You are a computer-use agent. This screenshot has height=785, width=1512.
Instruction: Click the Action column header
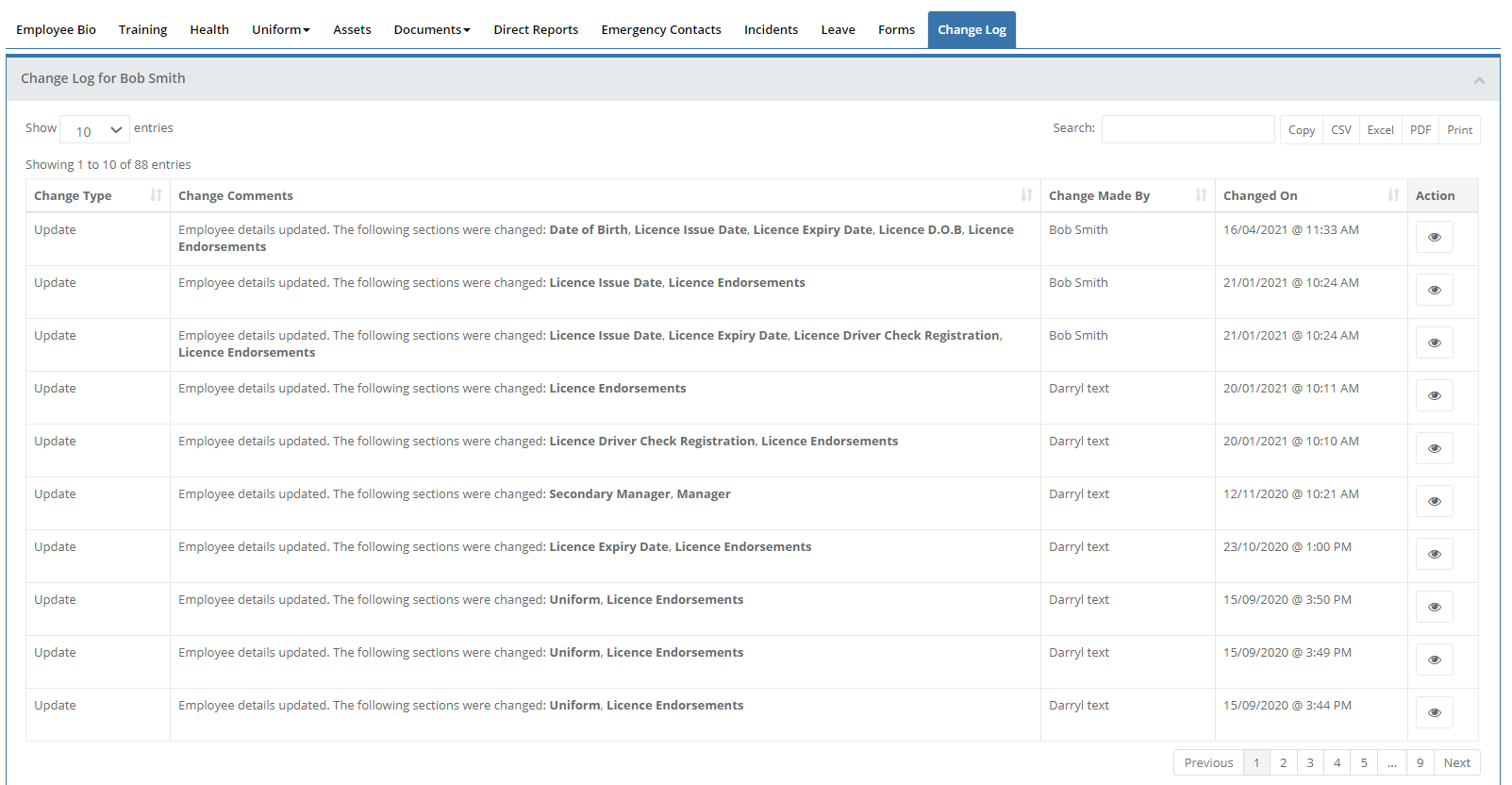click(1442, 195)
